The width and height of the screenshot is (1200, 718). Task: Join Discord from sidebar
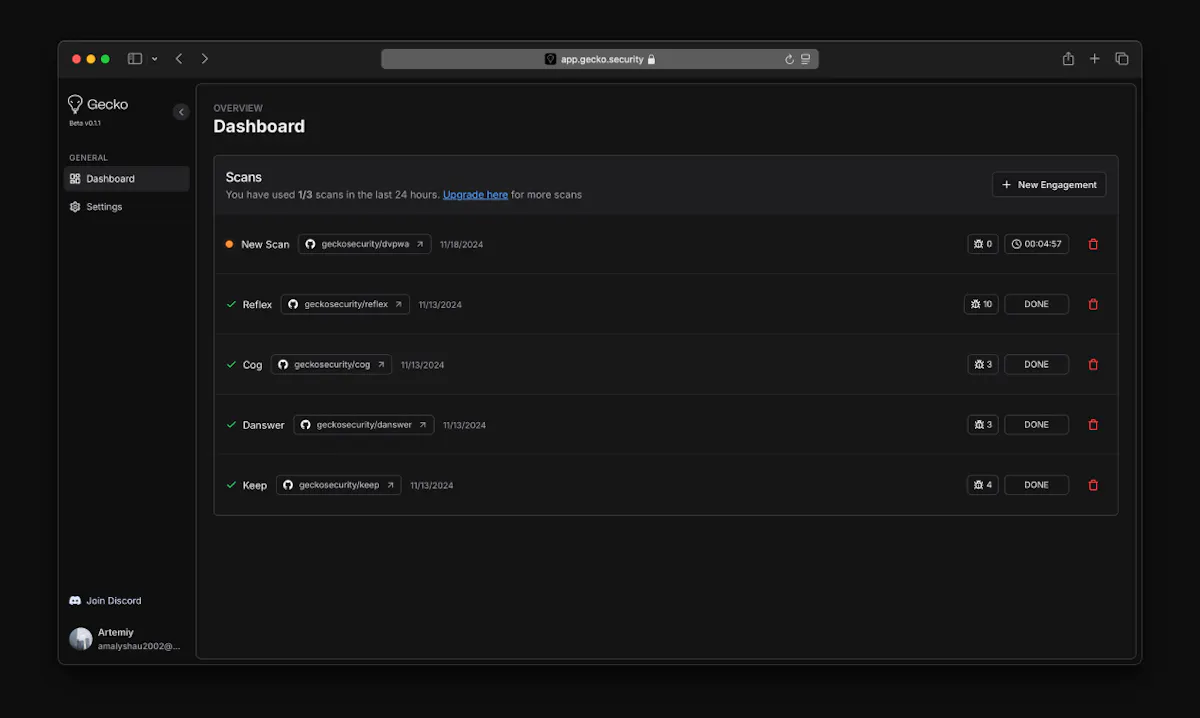tap(105, 601)
